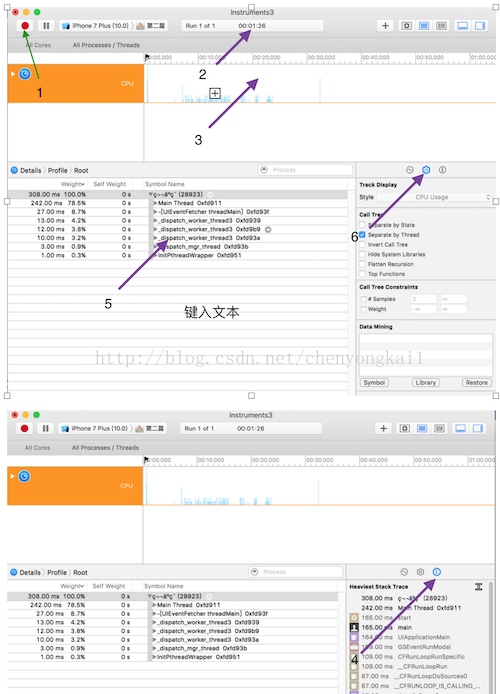
Task: Expand UIEventFetcher threadMain row in upper window
Action: click(155, 212)
